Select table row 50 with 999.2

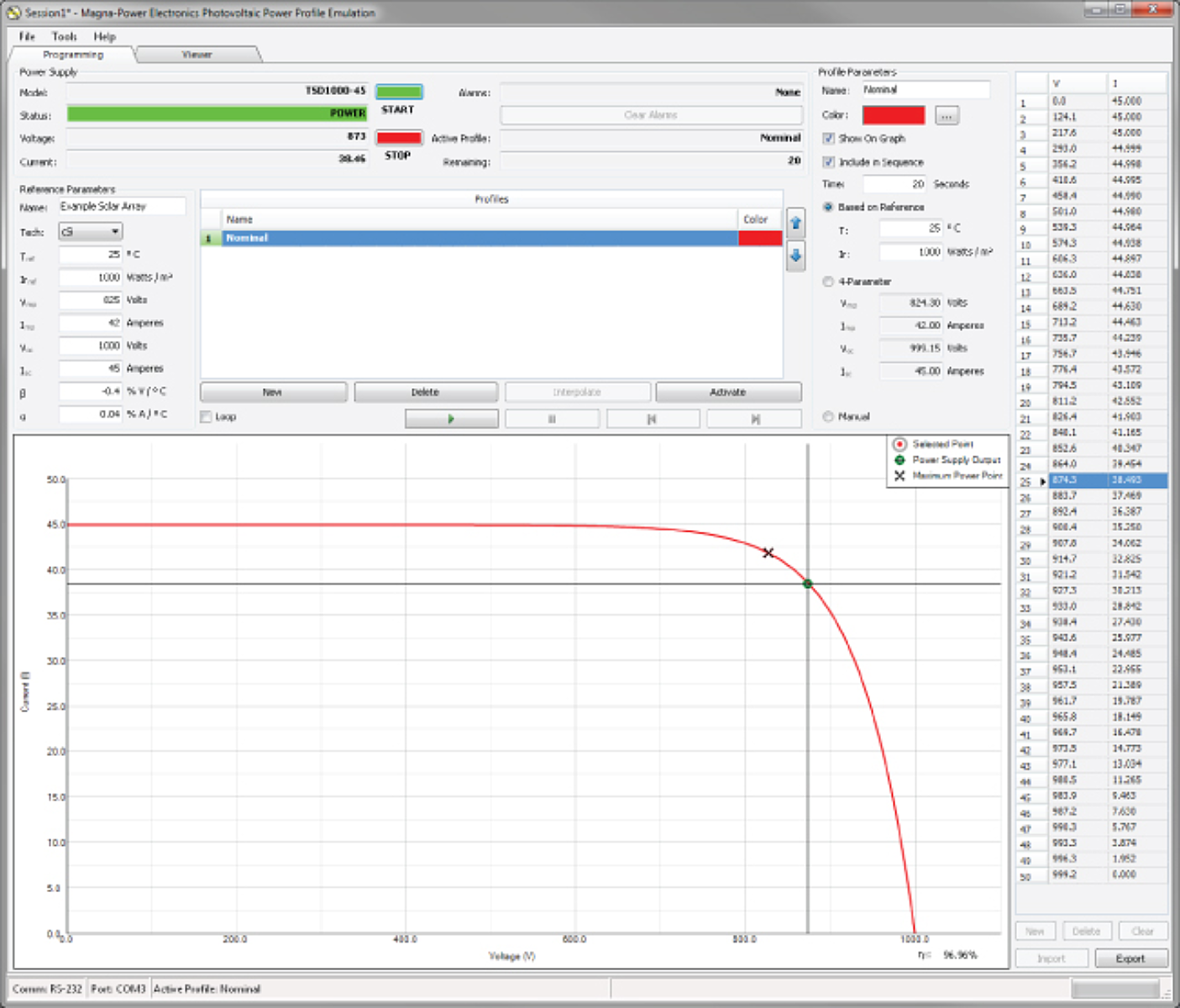pyautogui.click(x=1091, y=874)
